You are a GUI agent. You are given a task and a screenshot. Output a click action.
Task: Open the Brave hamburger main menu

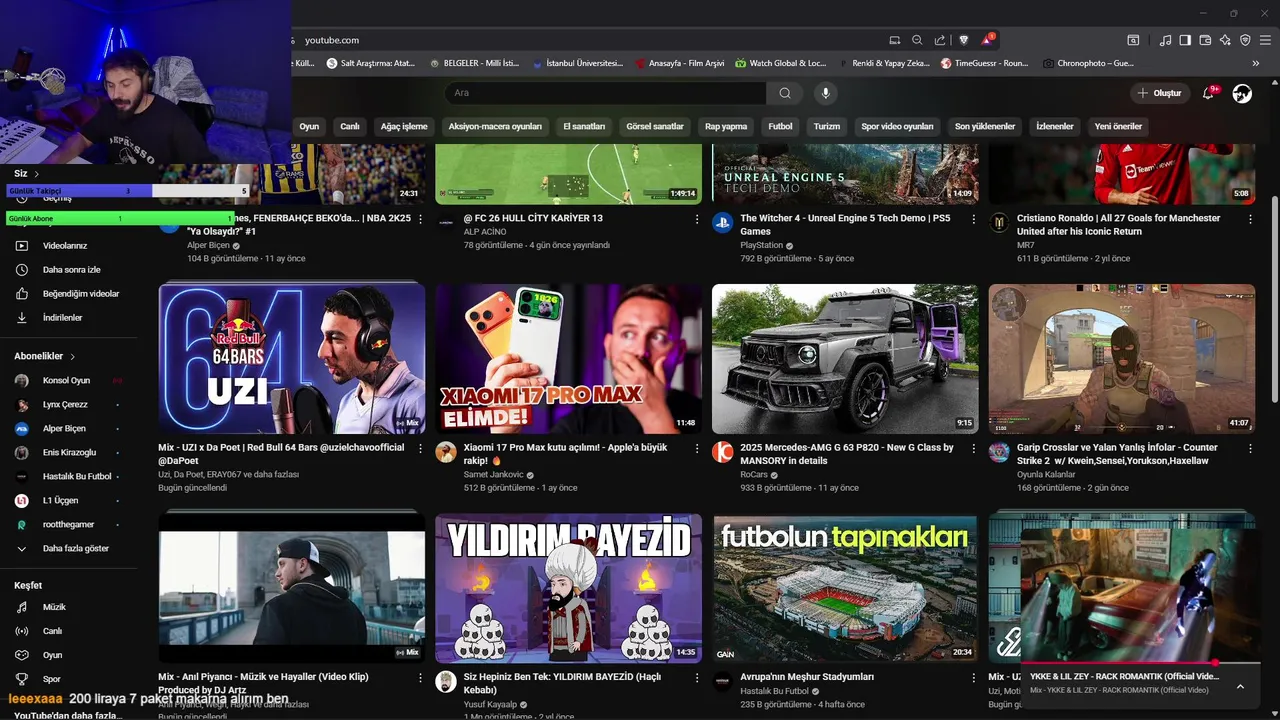1266,40
